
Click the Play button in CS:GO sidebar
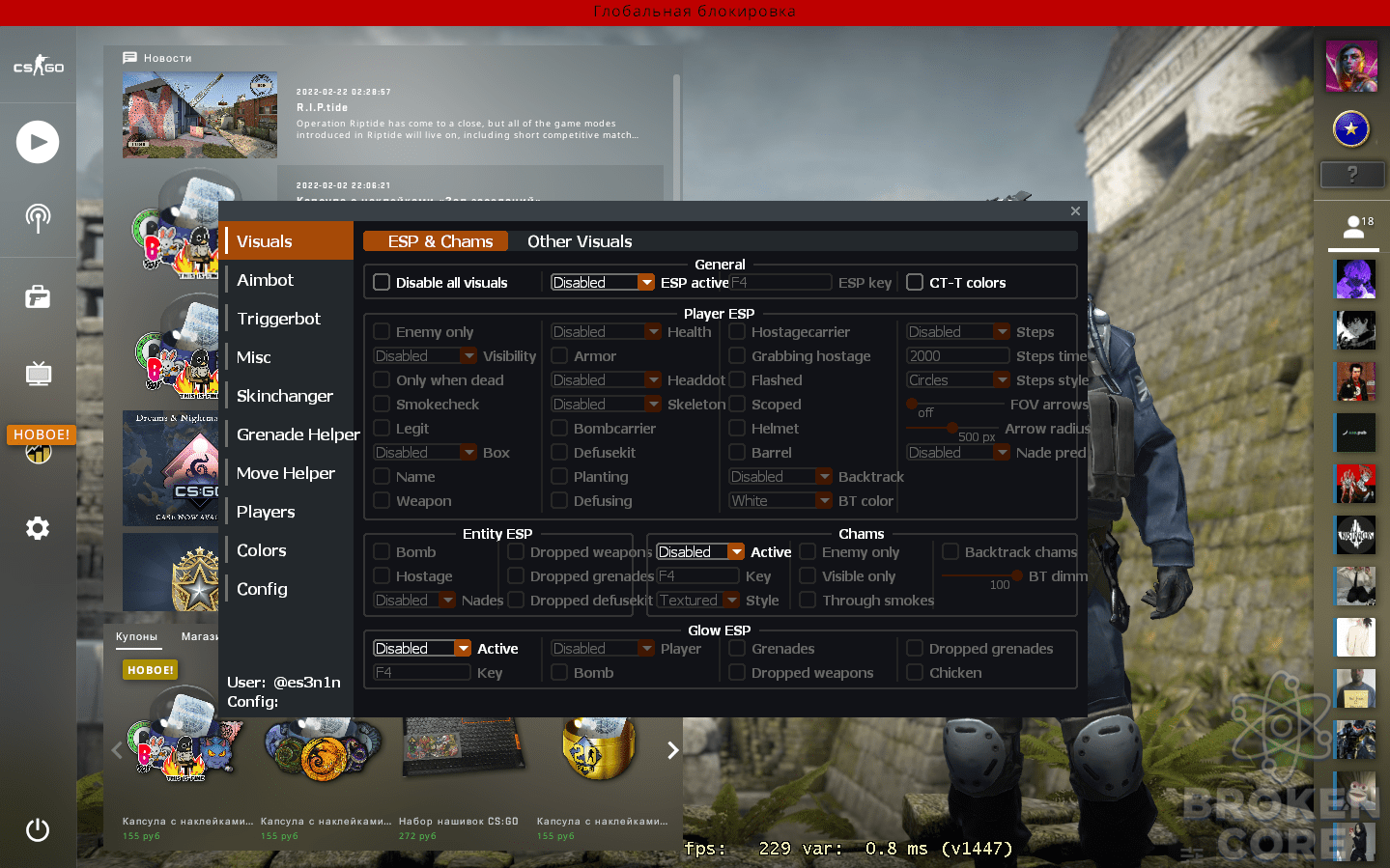pyautogui.click(x=38, y=142)
